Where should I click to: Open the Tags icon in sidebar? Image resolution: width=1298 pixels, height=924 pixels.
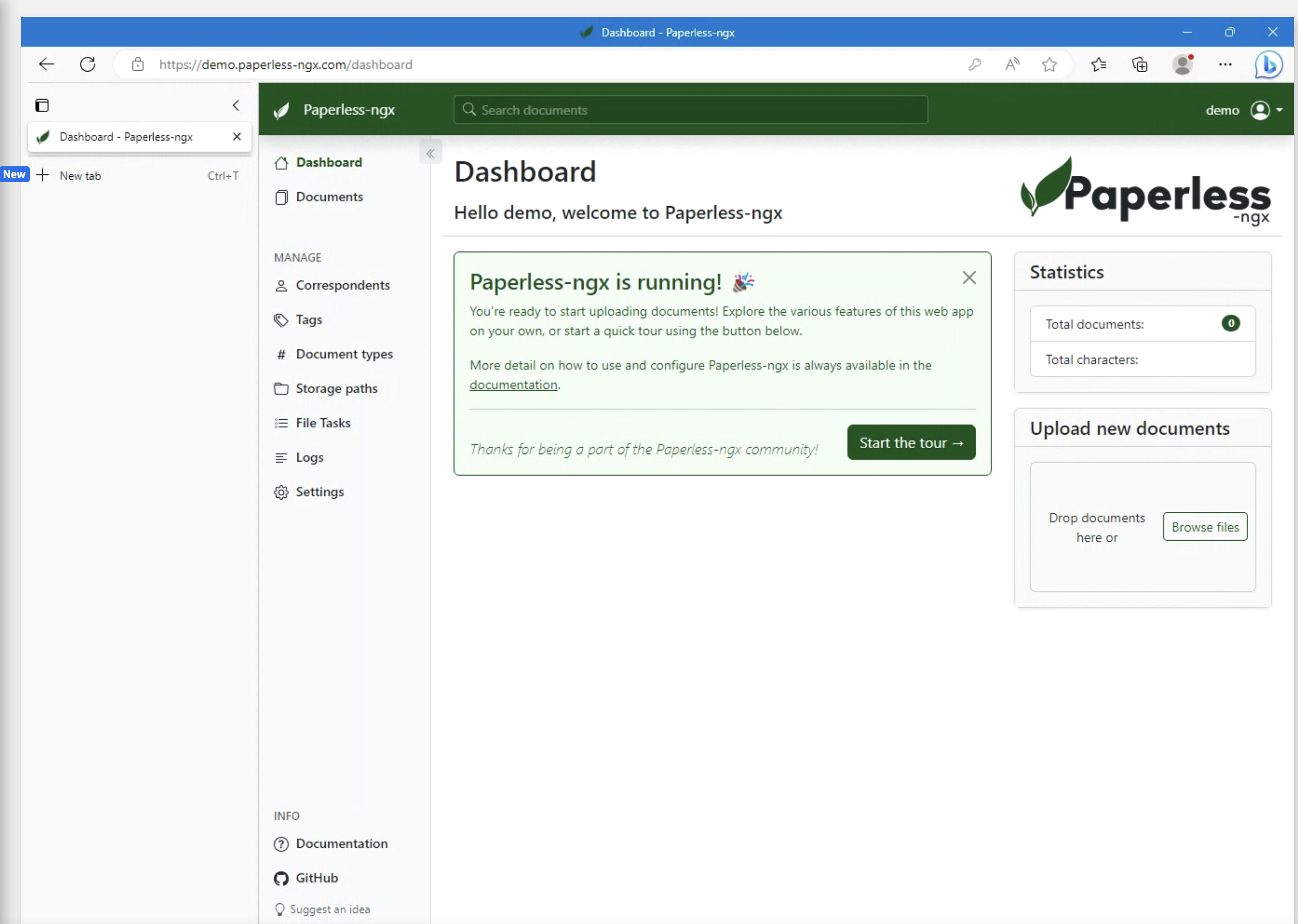pos(281,320)
